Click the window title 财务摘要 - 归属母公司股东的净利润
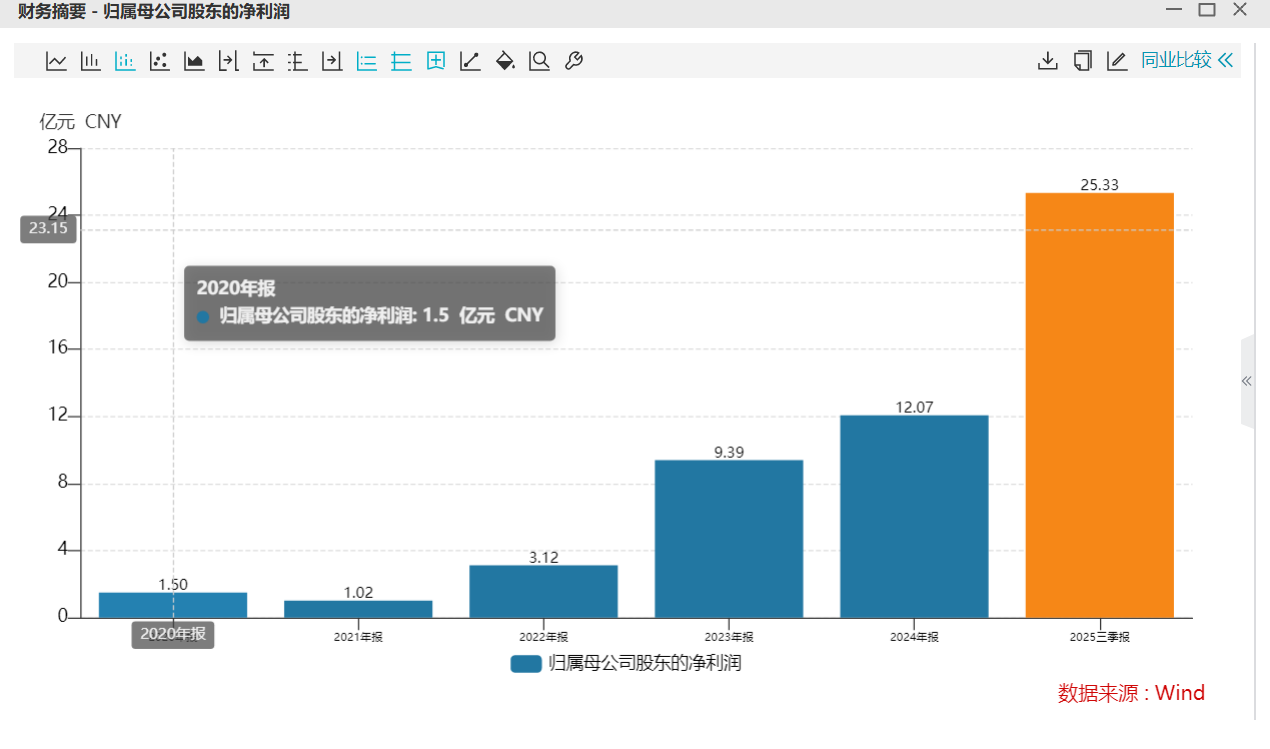The width and height of the screenshot is (1270, 749). 154,12
